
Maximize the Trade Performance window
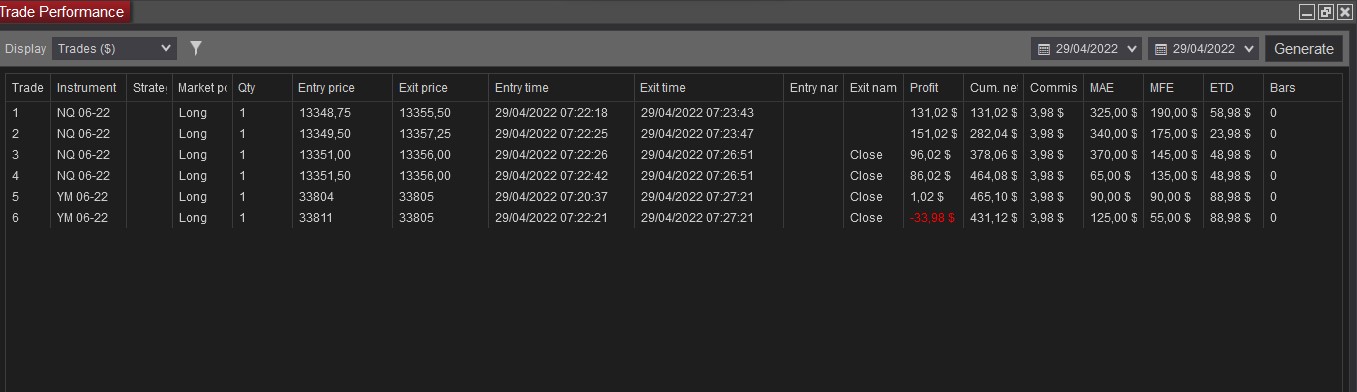tap(1326, 12)
